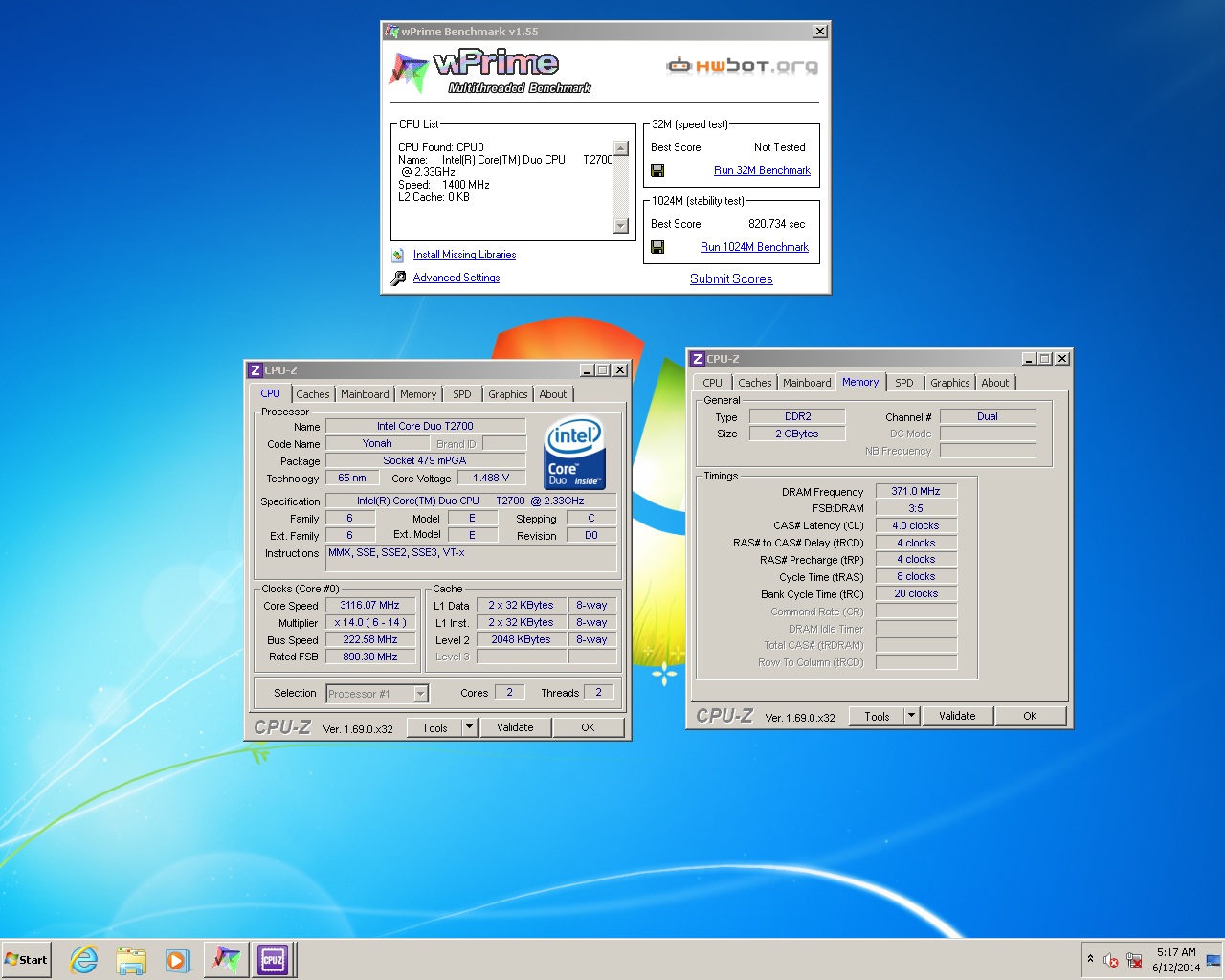Open SPD tab in left CPU-Z
This screenshot has width=1225, height=980.
[462, 394]
